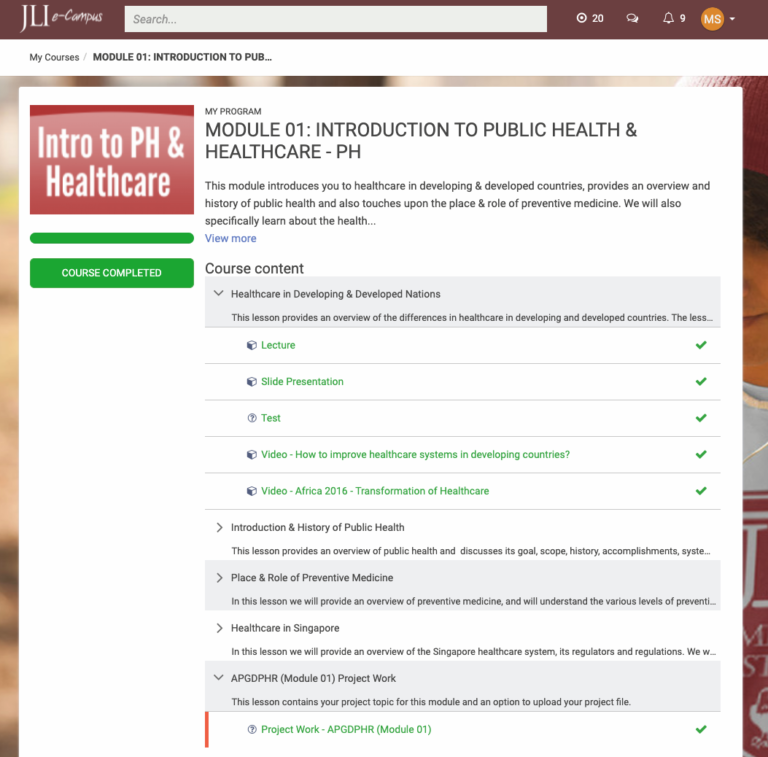Expand Introduction & History of Public Health
Screen dimensions: 768x757
coord(219,527)
